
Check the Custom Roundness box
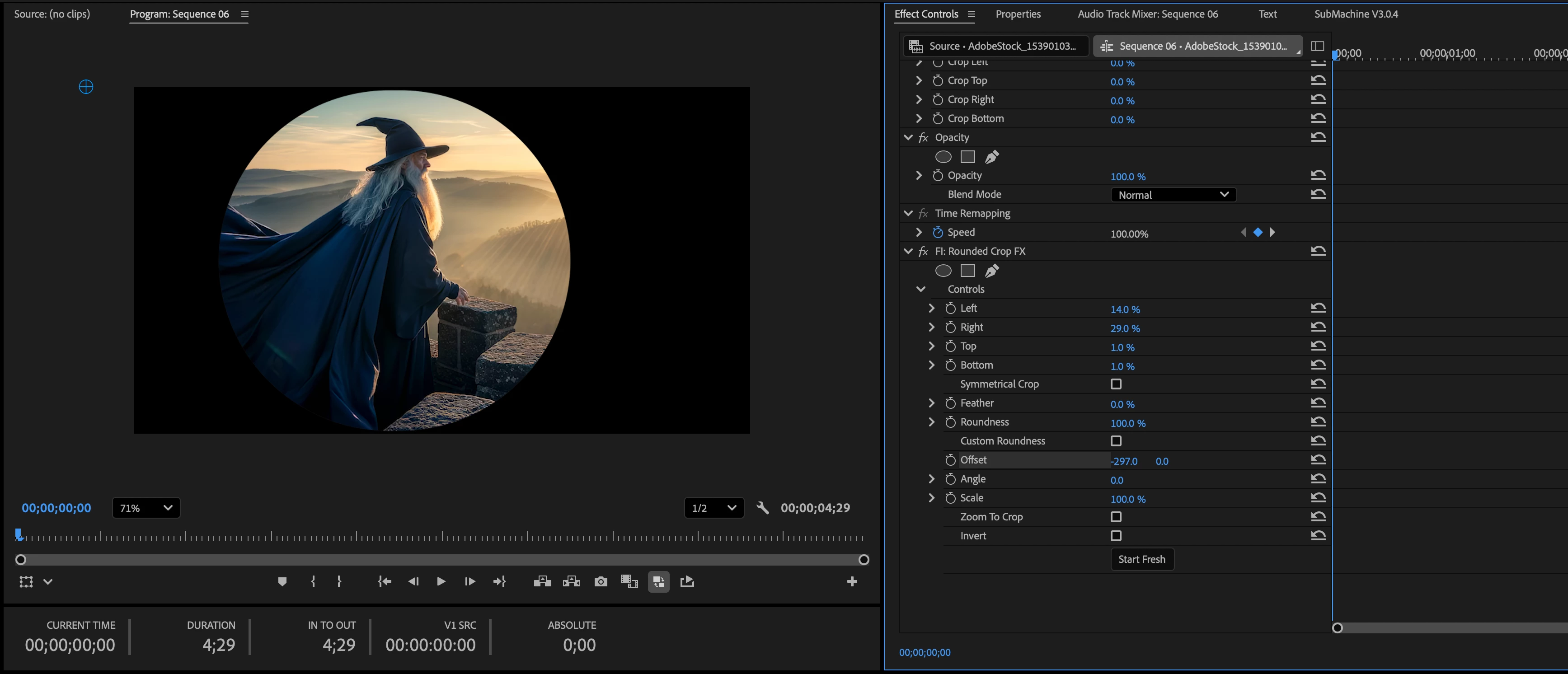[1116, 441]
